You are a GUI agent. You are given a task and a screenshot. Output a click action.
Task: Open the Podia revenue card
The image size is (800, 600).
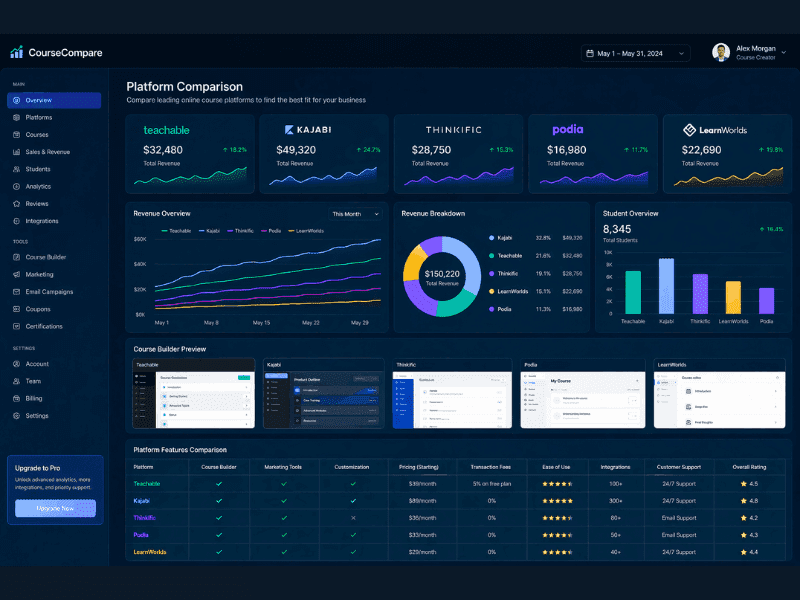[593, 154]
